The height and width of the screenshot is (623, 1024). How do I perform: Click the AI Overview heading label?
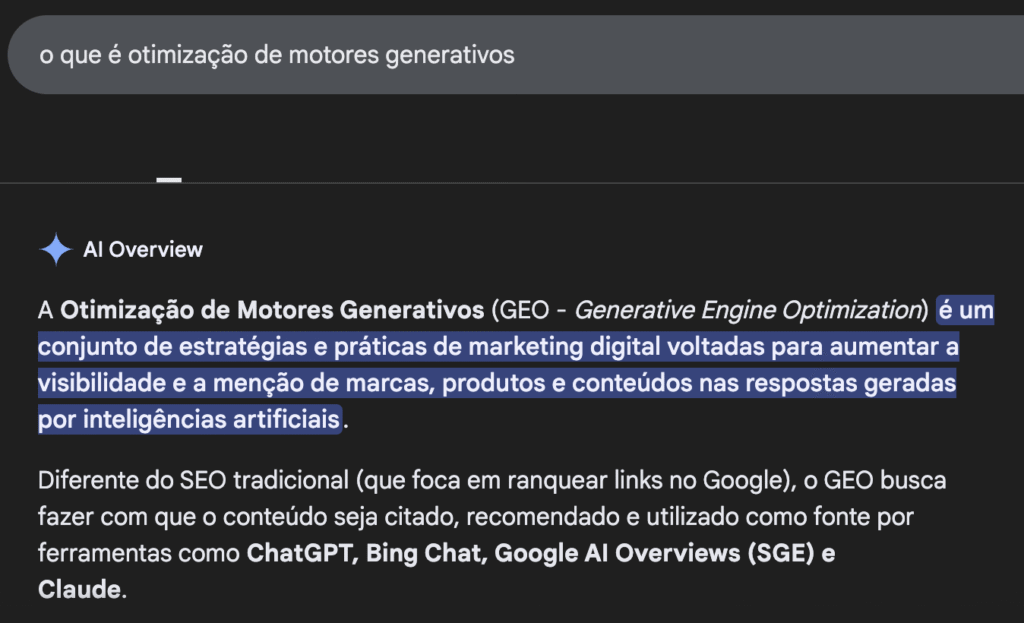[143, 250]
